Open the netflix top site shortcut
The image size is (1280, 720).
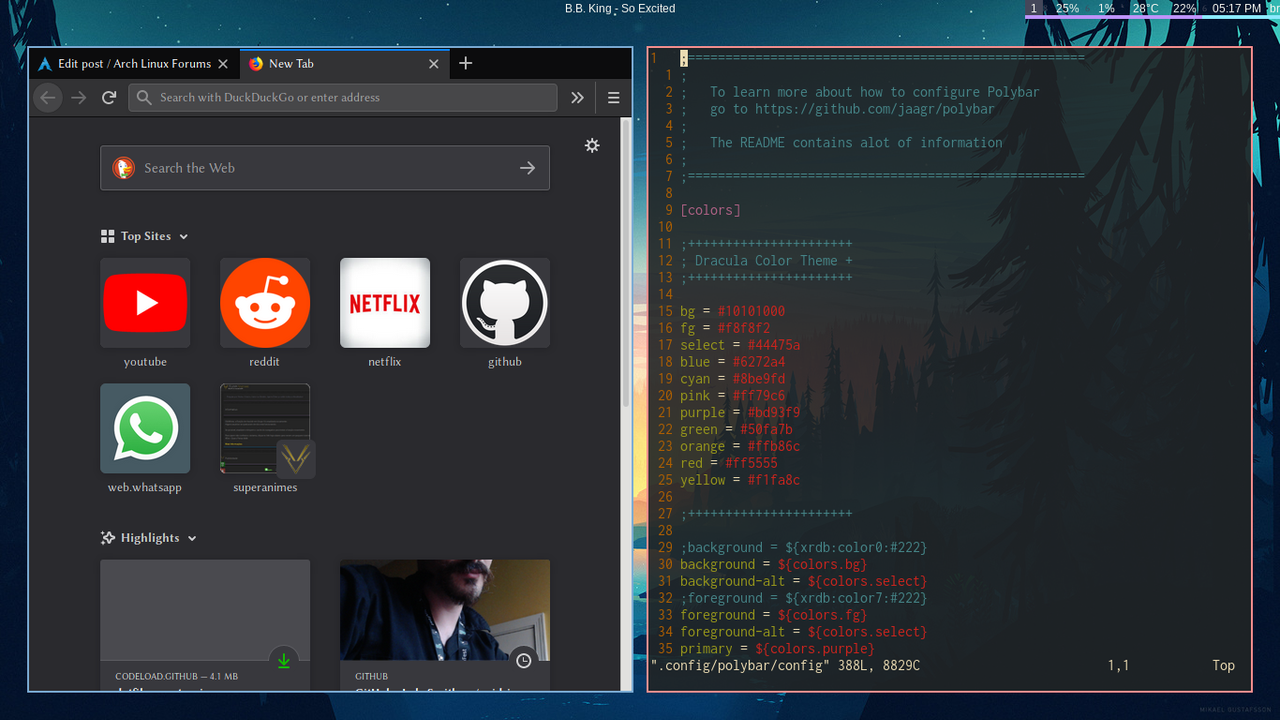pyautogui.click(x=385, y=303)
